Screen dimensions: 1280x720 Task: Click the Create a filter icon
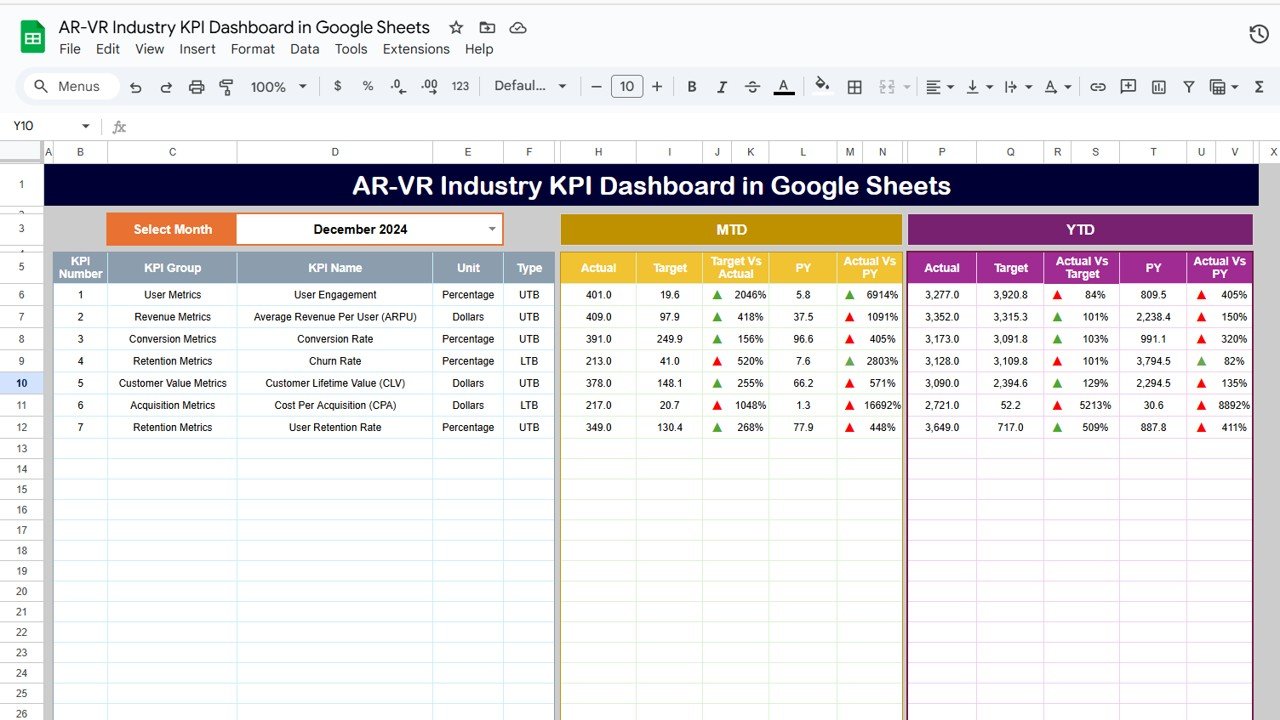(1188, 87)
